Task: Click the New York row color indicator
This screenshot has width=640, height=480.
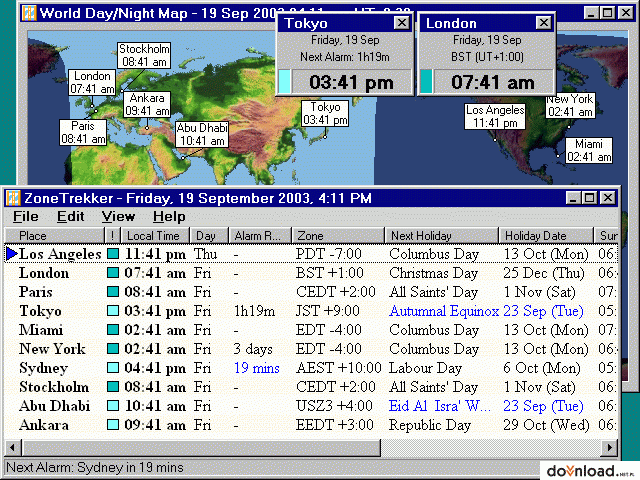Action: 113,349
